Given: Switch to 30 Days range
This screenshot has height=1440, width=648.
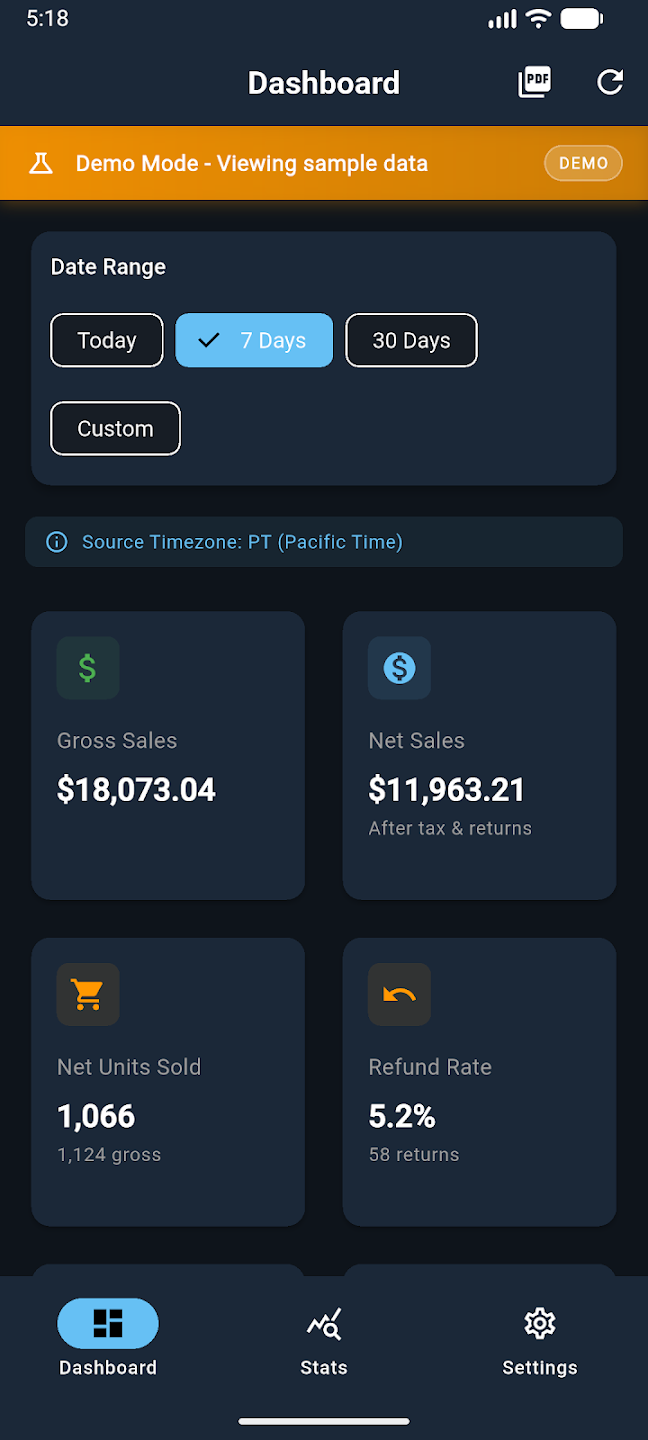Looking at the screenshot, I should 411,340.
